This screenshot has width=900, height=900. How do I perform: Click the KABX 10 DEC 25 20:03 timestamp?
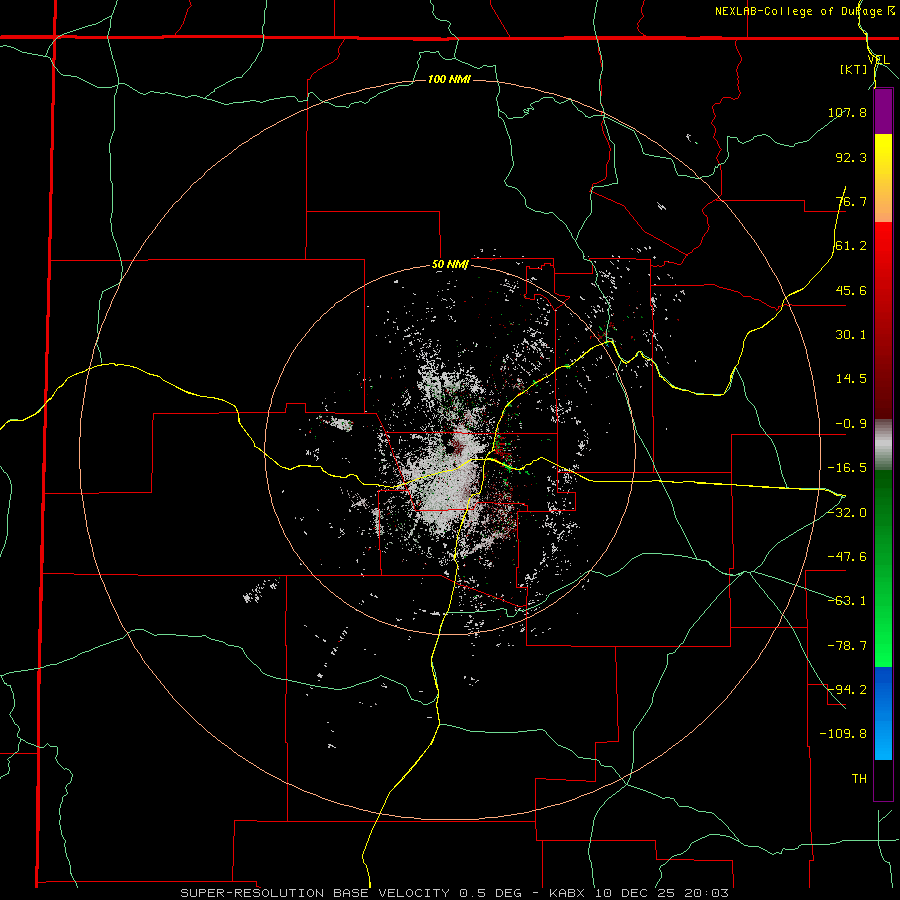(639, 893)
